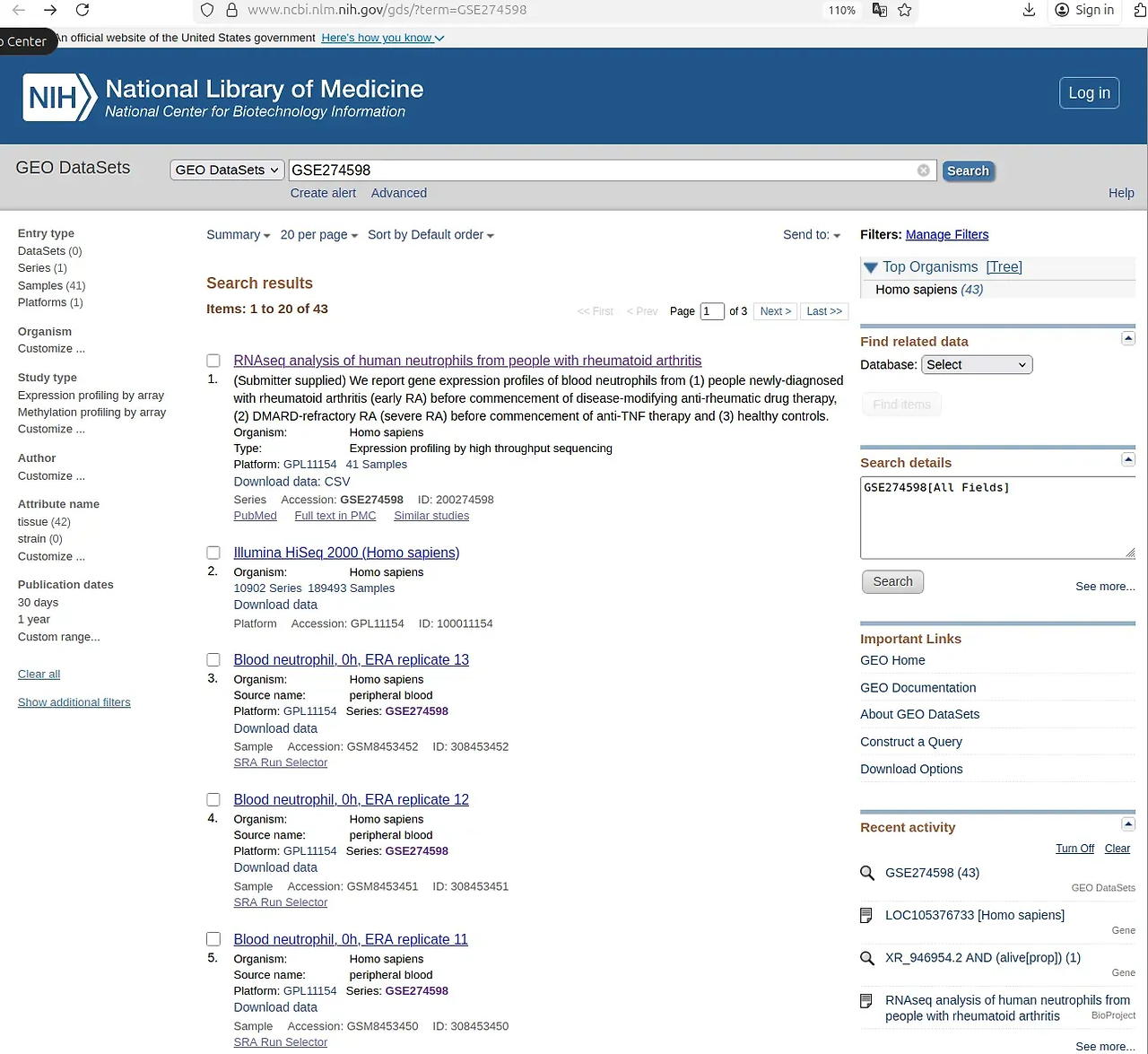Click the NIH logo
Screen dimensions: 1148x1054
point(59,97)
